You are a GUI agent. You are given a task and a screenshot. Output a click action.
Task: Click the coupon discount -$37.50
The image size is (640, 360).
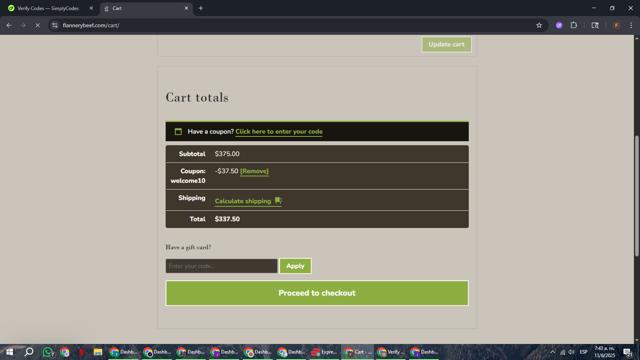pos(226,171)
